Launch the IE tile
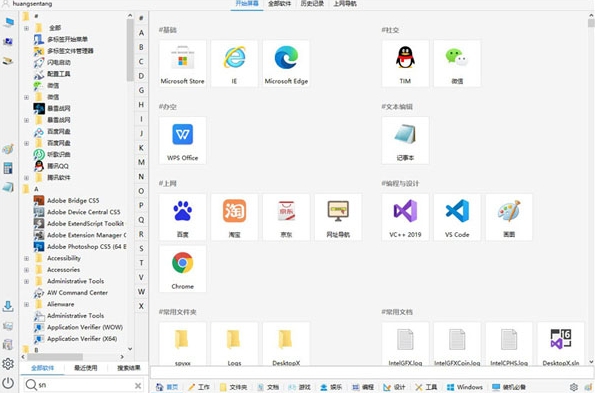This screenshot has width=595, height=393. point(234,64)
